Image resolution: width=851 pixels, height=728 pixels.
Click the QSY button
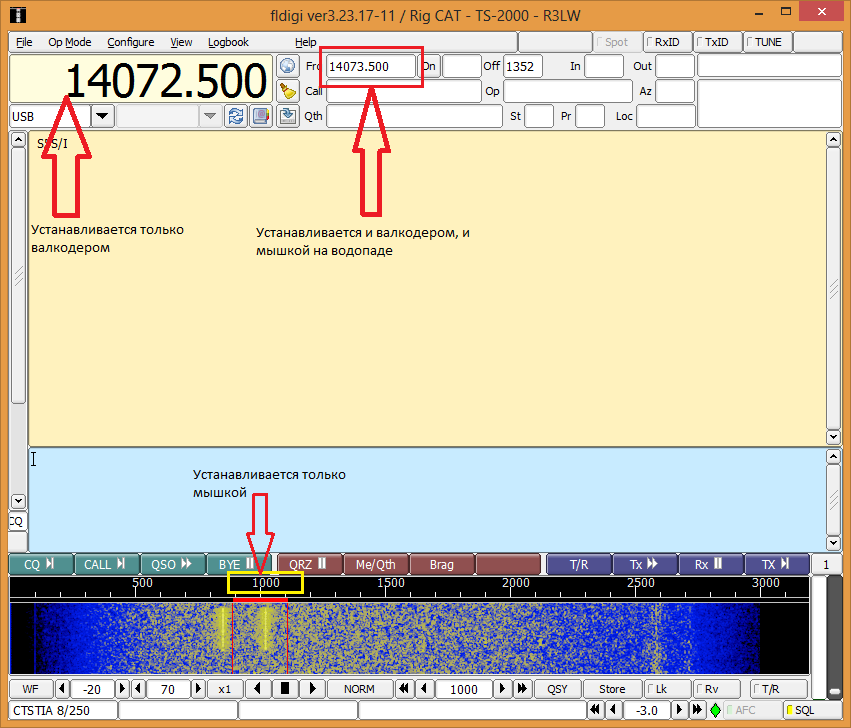click(558, 689)
